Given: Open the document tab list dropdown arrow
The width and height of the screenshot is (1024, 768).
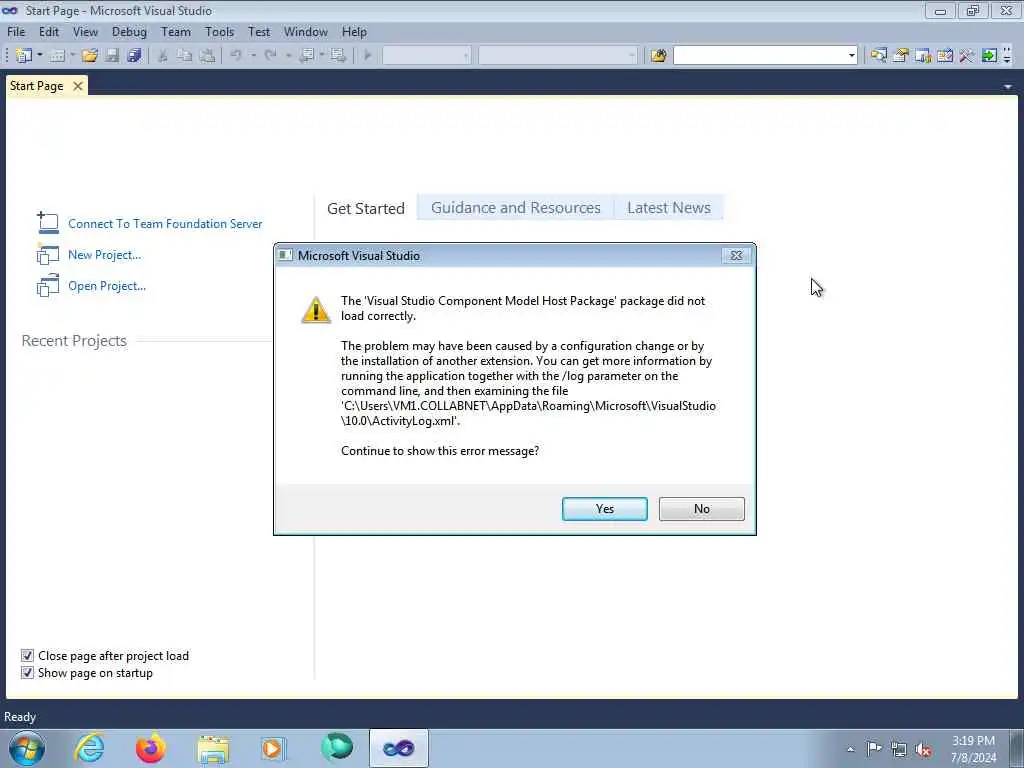Looking at the screenshot, I should coord(1008,86).
